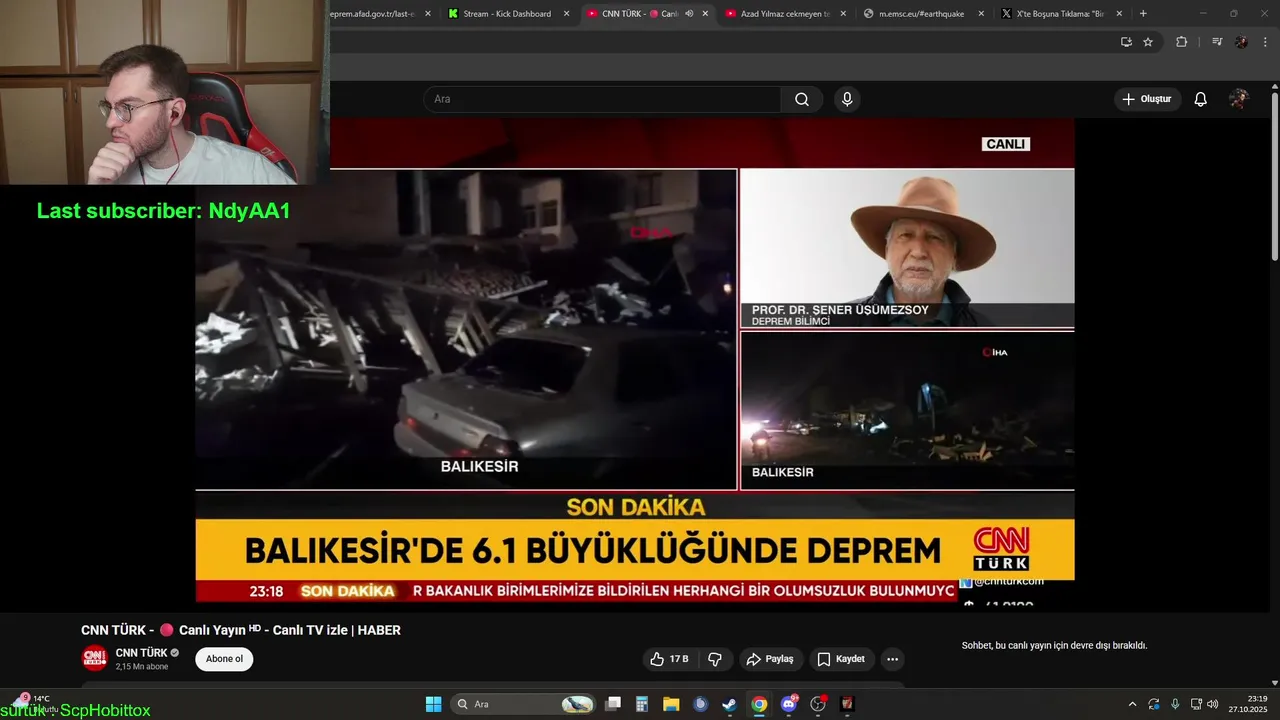Switch to X'te Boşuna Tıklama tab
1280x720 pixels.
[1060, 14]
